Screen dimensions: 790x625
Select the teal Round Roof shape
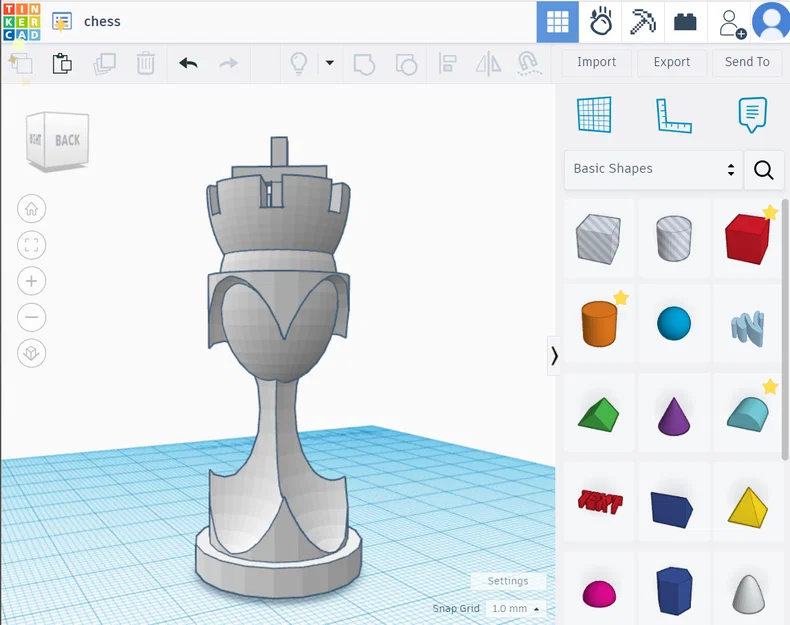tap(748, 414)
